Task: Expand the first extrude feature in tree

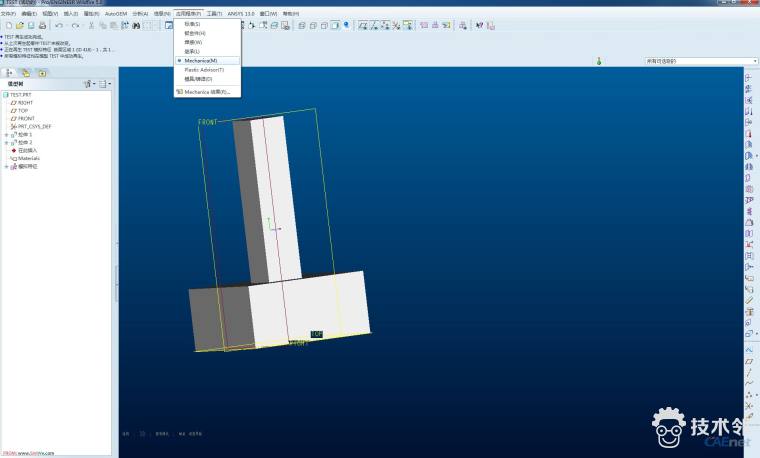Action: [6, 135]
